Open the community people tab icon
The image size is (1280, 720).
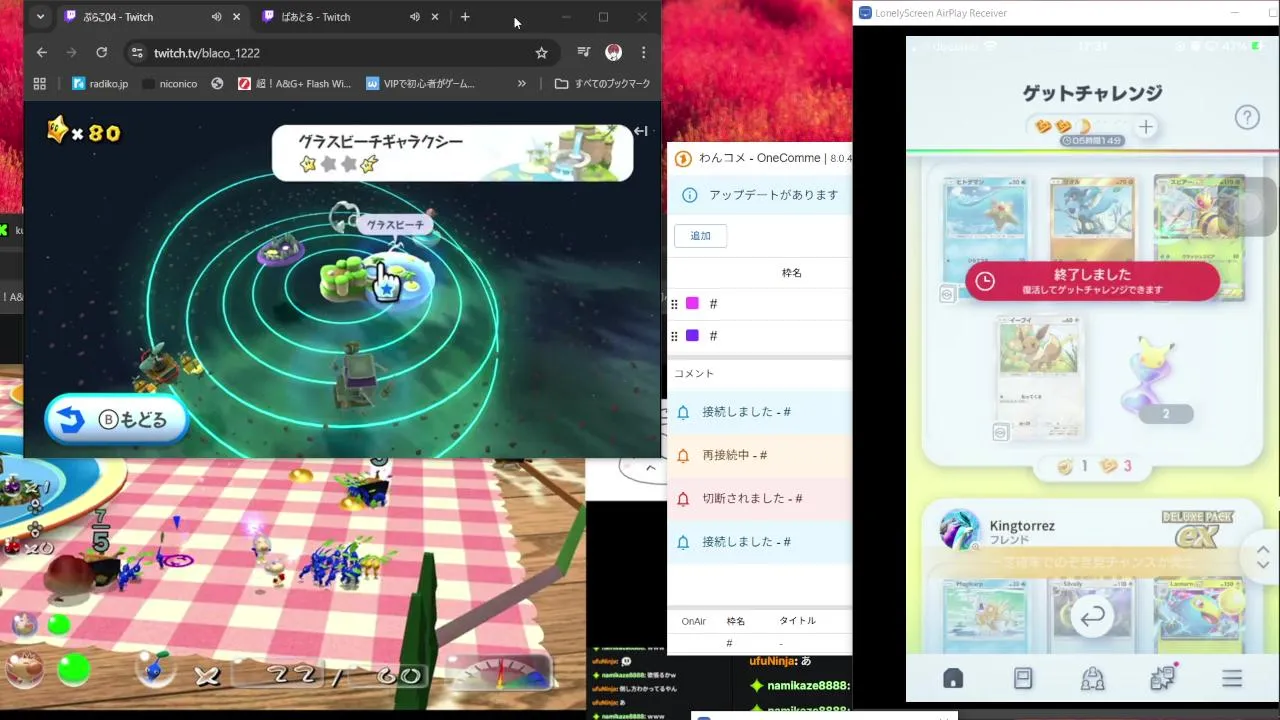[1092, 679]
